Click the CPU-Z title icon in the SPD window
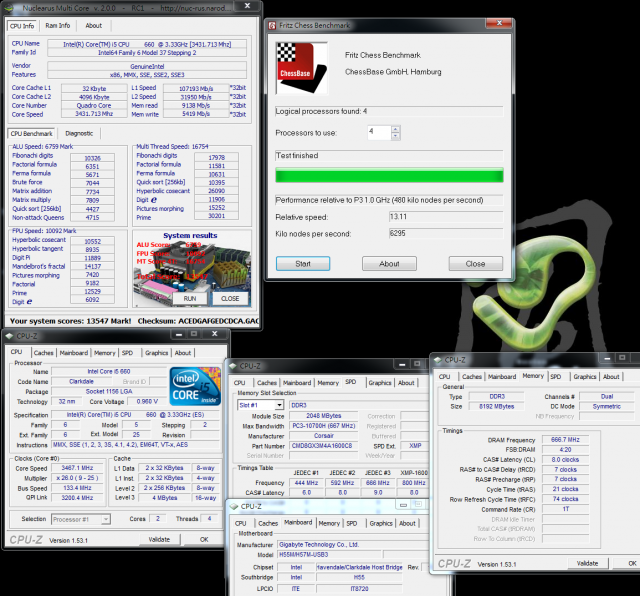Screen dimensions: 640x596 tap(233, 366)
